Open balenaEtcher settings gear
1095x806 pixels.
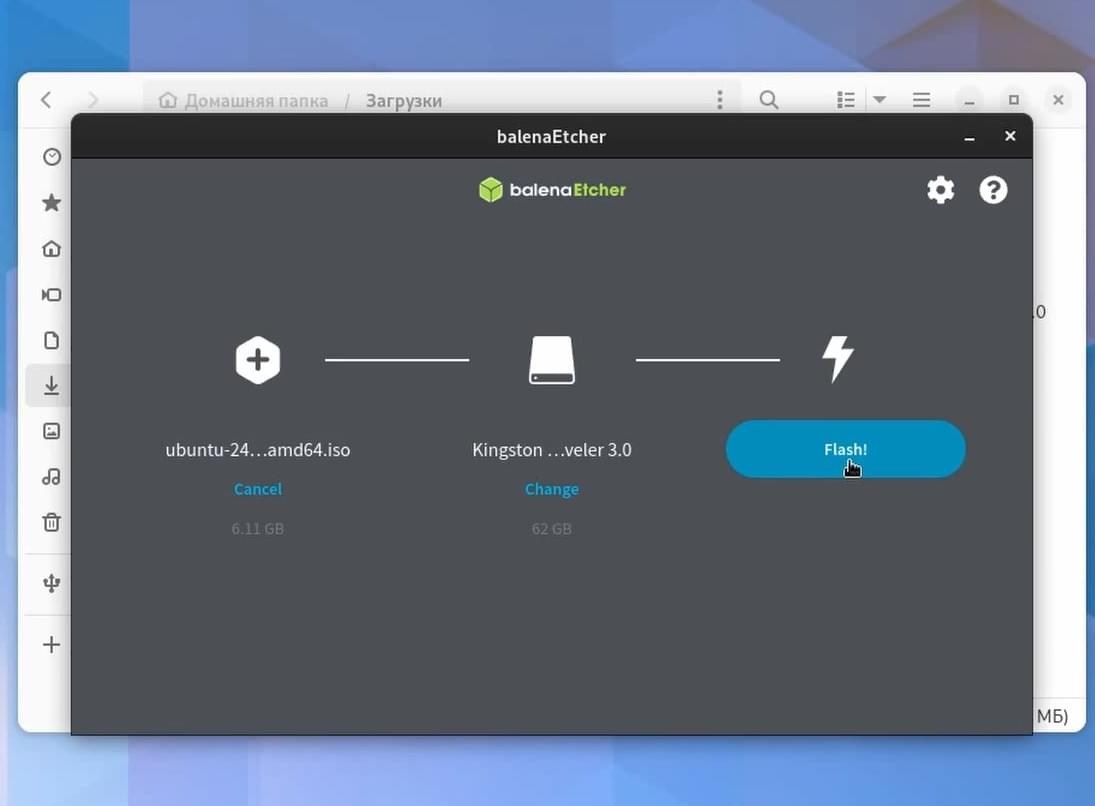point(940,190)
